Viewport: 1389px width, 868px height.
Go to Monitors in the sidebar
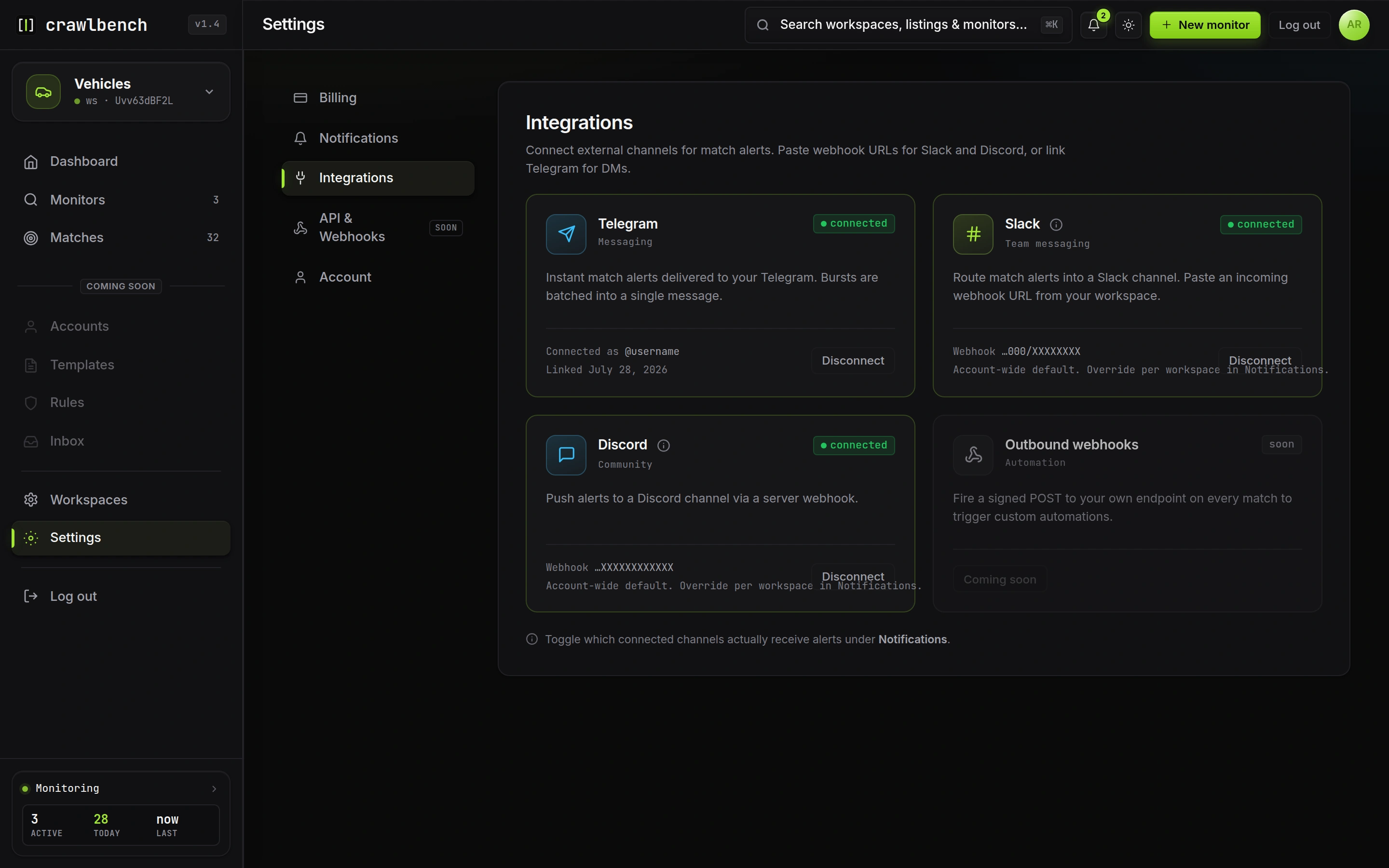121,200
